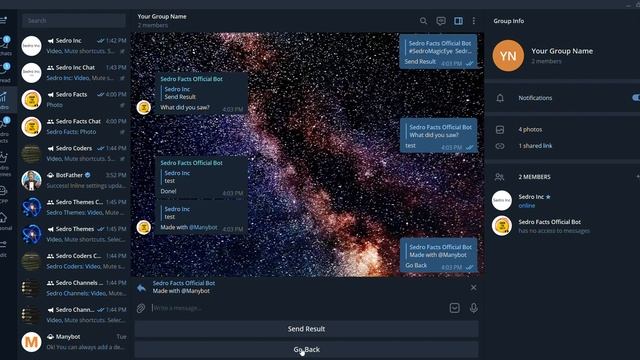Click the Notifications bell icon
This screenshot has width=640, height=360.
tap(500, 98)
